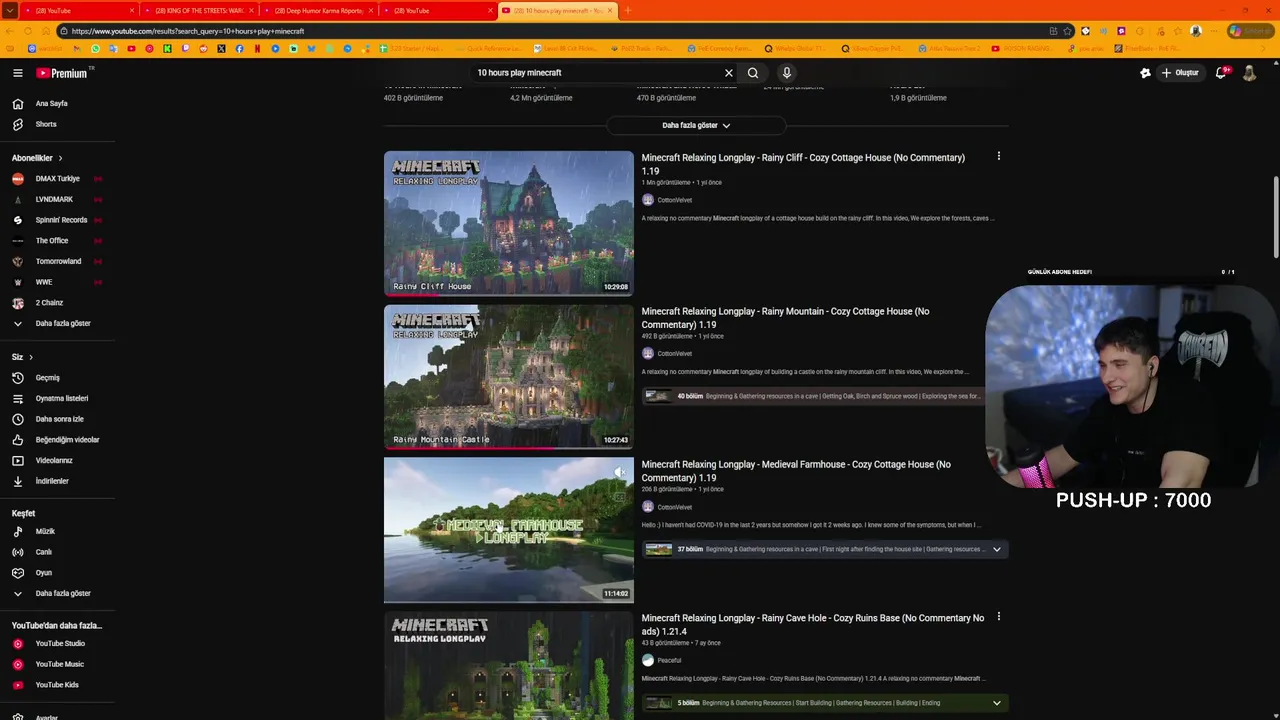The width and height of the screenshot is (1280, 720).
Task: Open the Rainy Cliff Cozy Cottage title
Action: pyautogui.click(x=803, y=164)
